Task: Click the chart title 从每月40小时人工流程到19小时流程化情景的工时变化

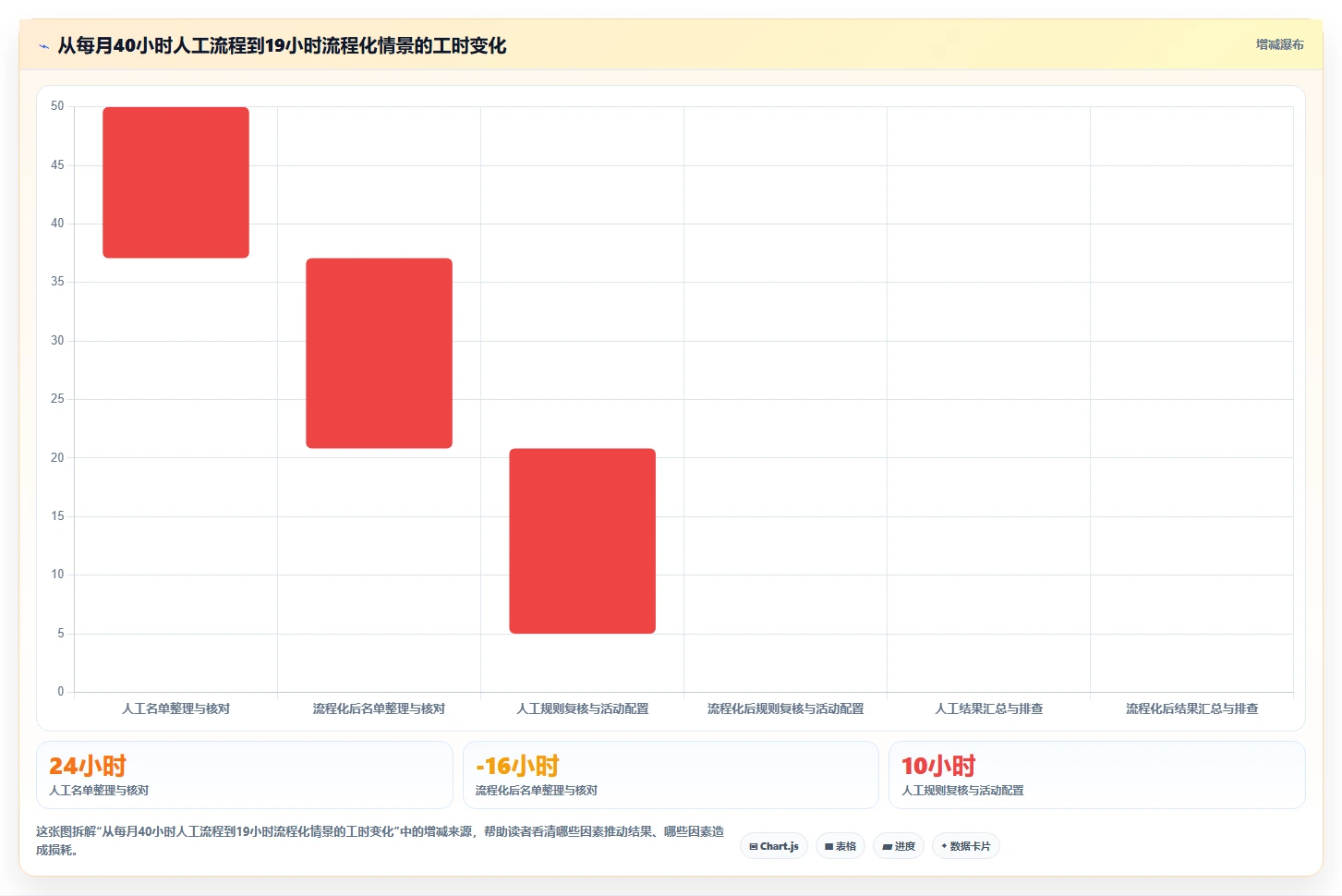Action: [x=282, y=45]
